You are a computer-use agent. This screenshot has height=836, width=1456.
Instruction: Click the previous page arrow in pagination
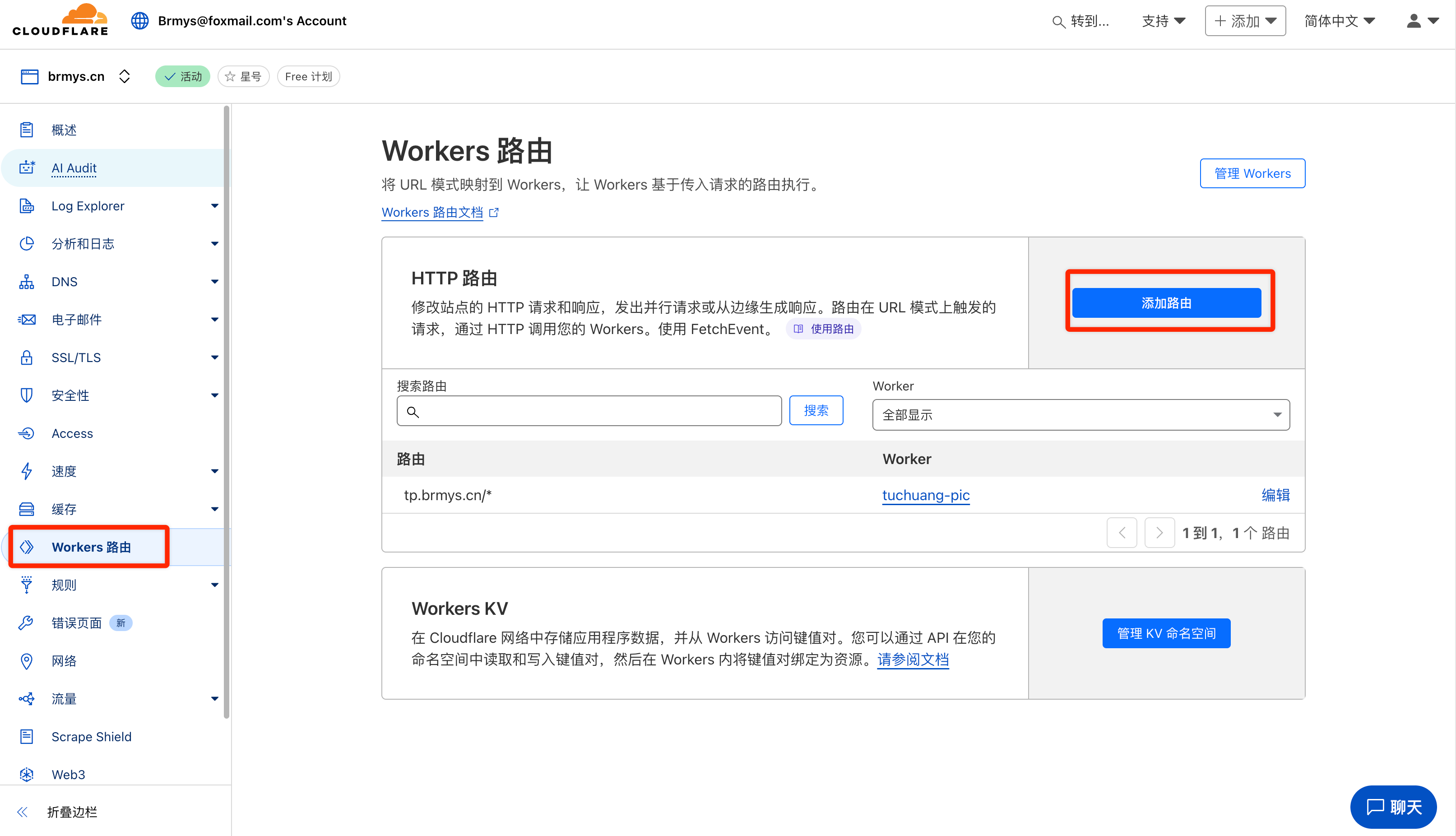[x=1122, y=533]
